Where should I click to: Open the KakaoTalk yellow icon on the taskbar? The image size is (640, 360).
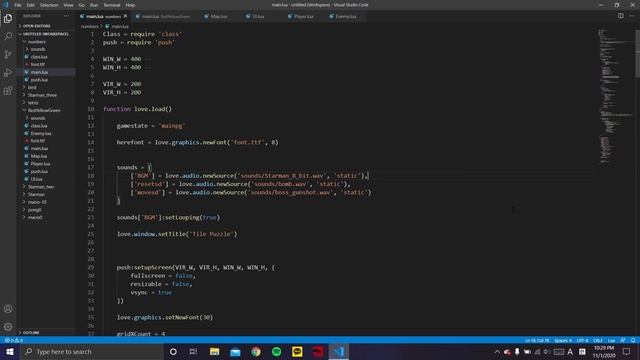click(x=297, y=351)
